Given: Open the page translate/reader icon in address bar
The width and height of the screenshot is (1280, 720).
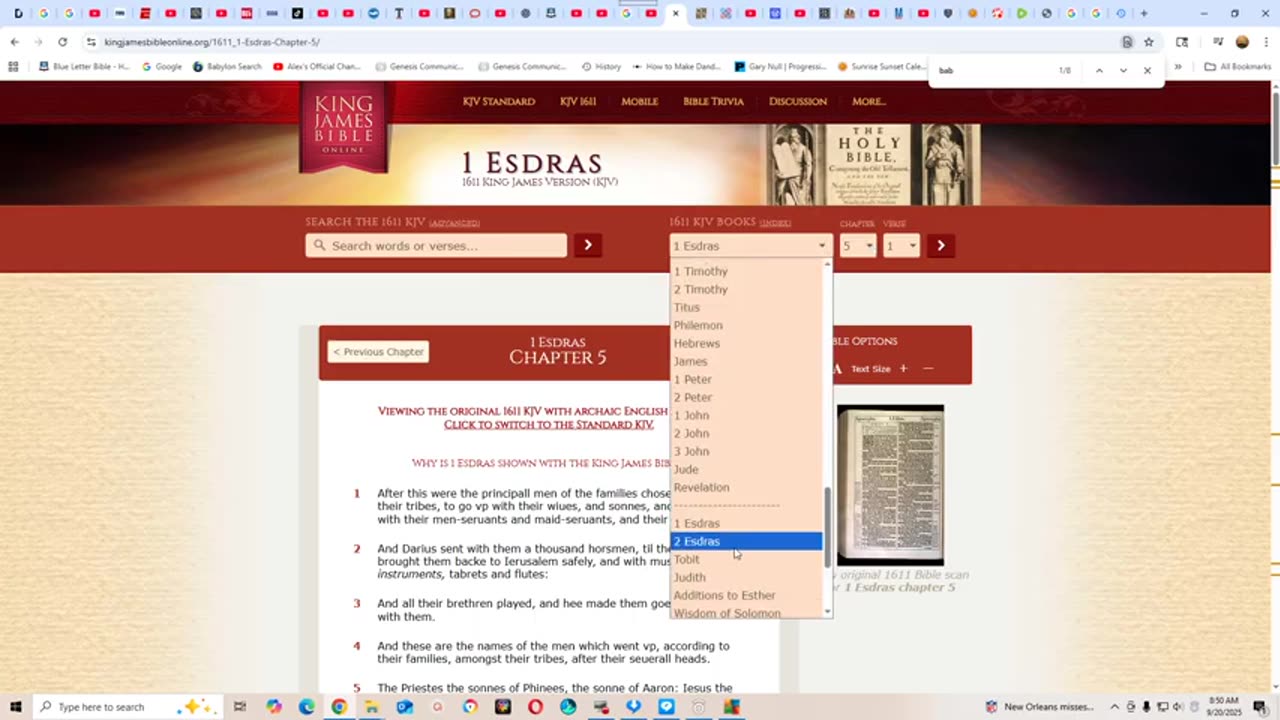Looking at the screenshot, I should click(1127, 42).
